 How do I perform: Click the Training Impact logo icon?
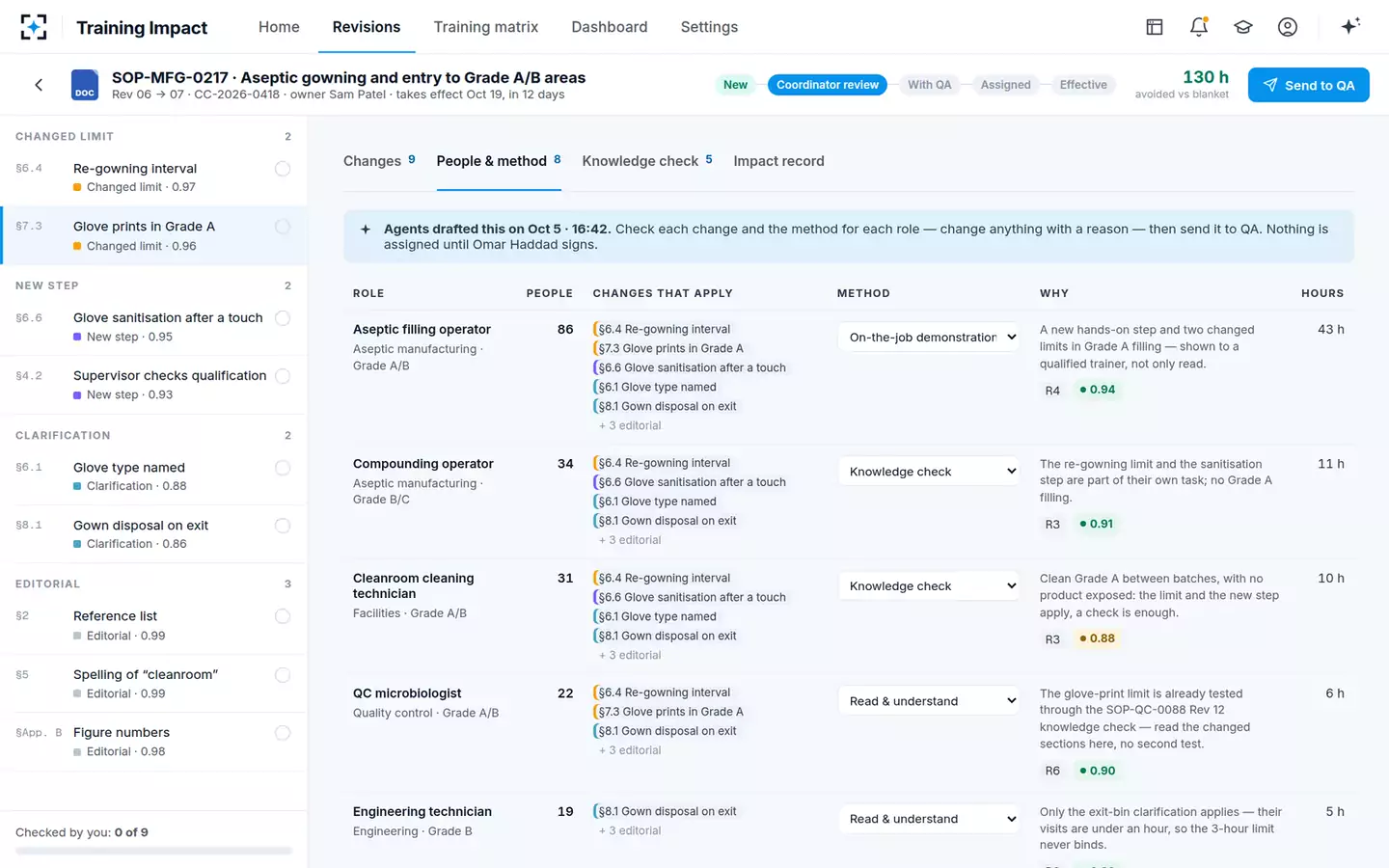[34, 27]
